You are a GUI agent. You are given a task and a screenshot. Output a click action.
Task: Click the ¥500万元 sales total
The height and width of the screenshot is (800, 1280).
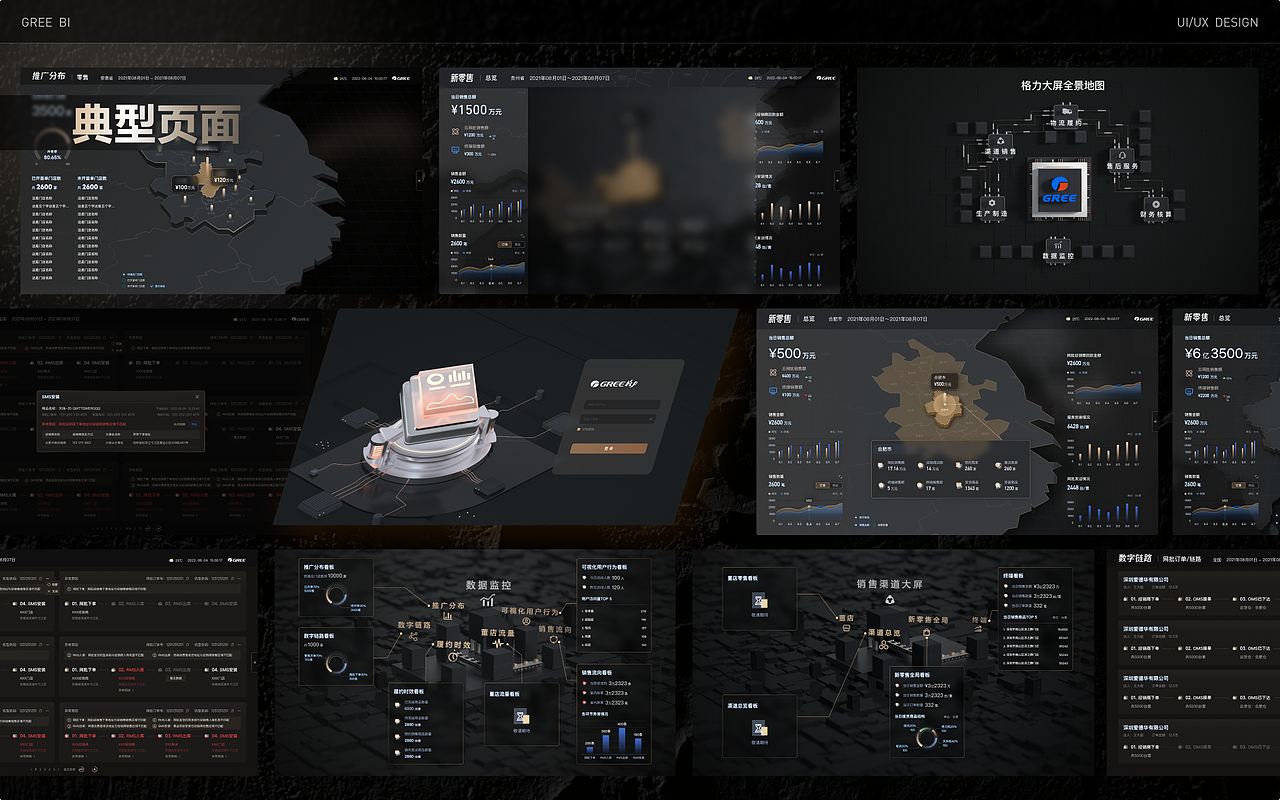792,354
